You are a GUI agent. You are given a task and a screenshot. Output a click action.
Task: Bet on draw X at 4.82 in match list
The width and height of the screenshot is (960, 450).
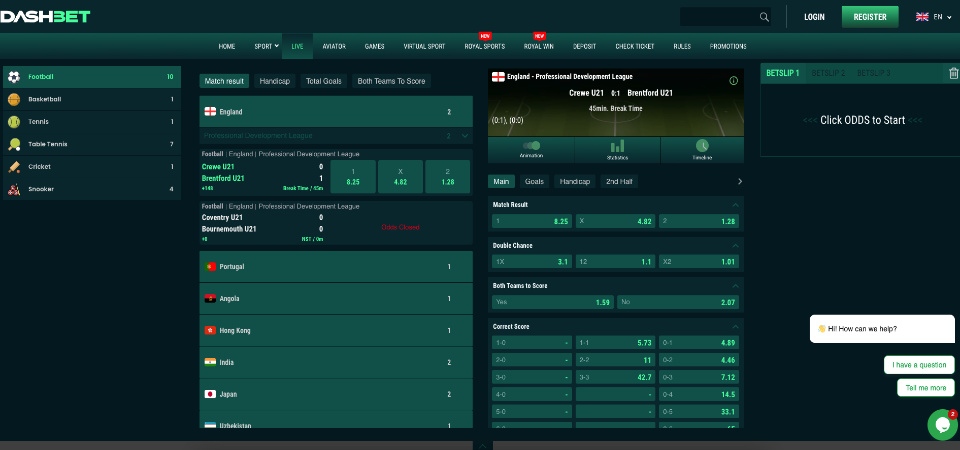pos(400,177)
